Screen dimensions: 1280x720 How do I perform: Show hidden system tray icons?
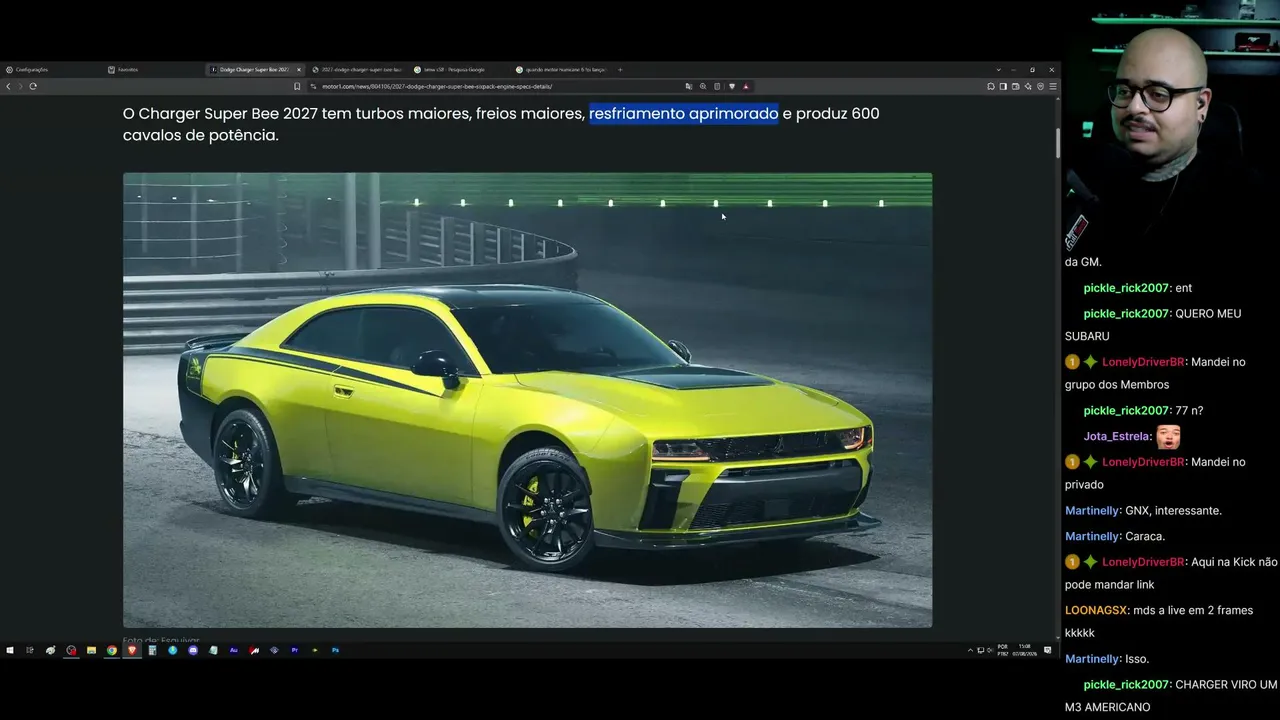coord(970,650)
